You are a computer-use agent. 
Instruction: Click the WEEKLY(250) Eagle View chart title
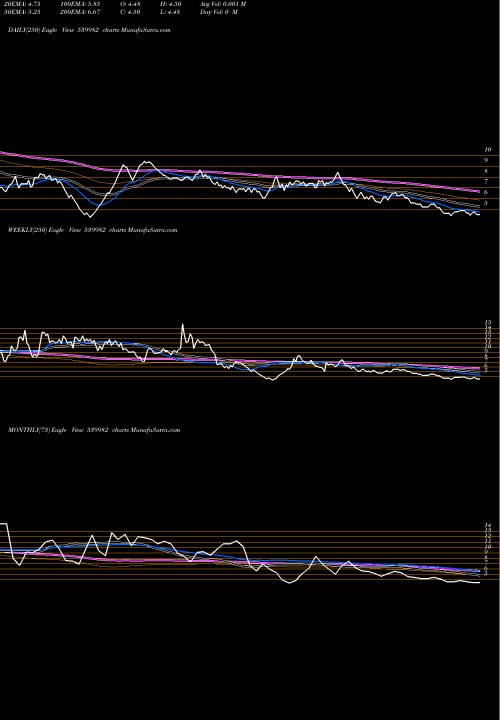pyautogui.click(x=93, y=230)
